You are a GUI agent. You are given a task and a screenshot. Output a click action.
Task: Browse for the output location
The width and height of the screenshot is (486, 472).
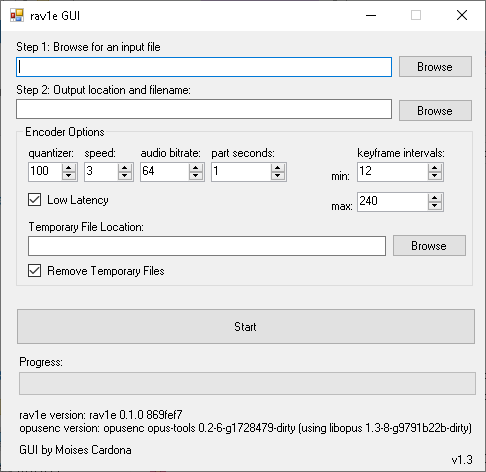(x=435, y=110)
